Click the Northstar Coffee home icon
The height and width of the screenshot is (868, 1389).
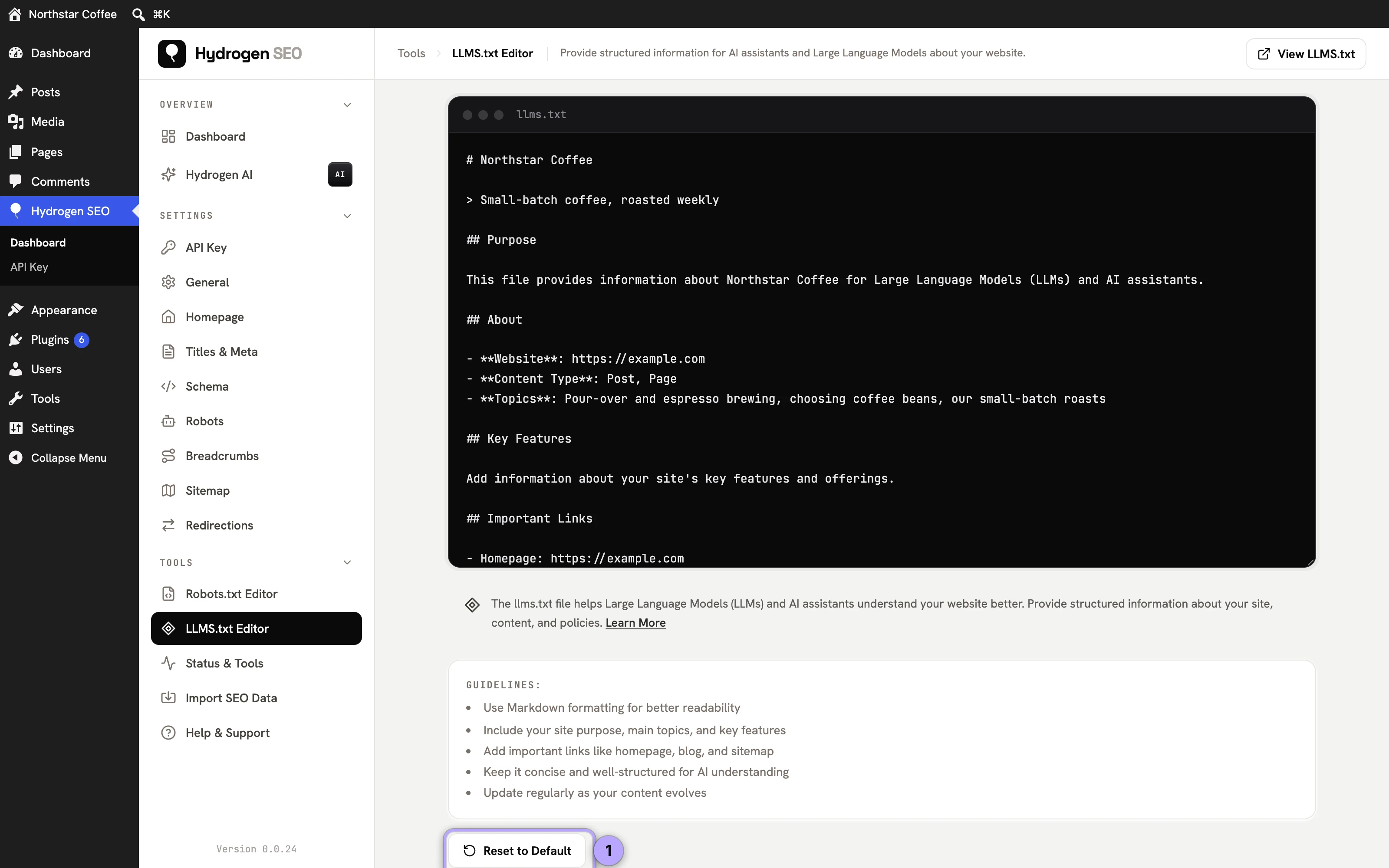tap(15, 14)
